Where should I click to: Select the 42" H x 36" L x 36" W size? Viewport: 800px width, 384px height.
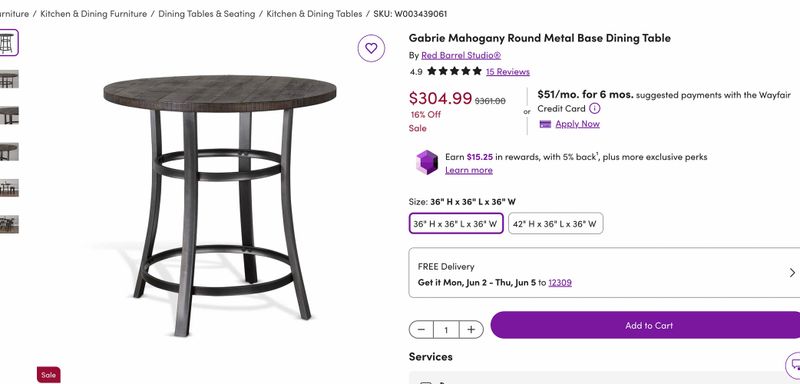pyautogui.click(x=556, y=223)
